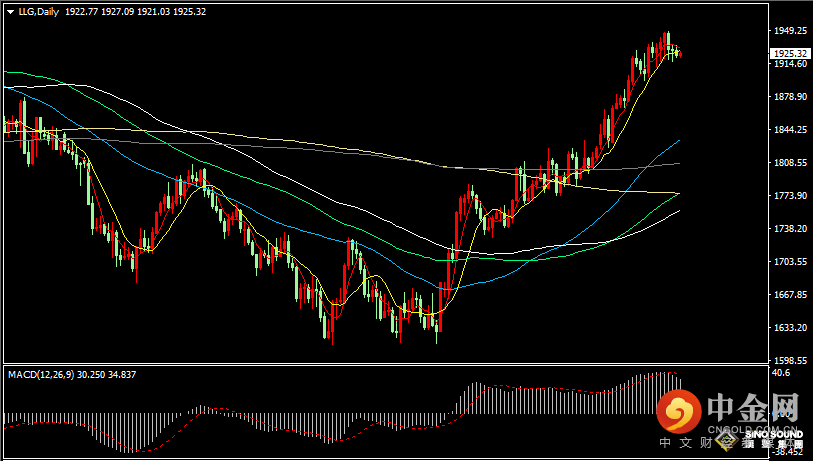The height and width of the screenshot is (461, 813).
Task: Click the 1598.55 price axis label
Action: [x=790, y=360]
